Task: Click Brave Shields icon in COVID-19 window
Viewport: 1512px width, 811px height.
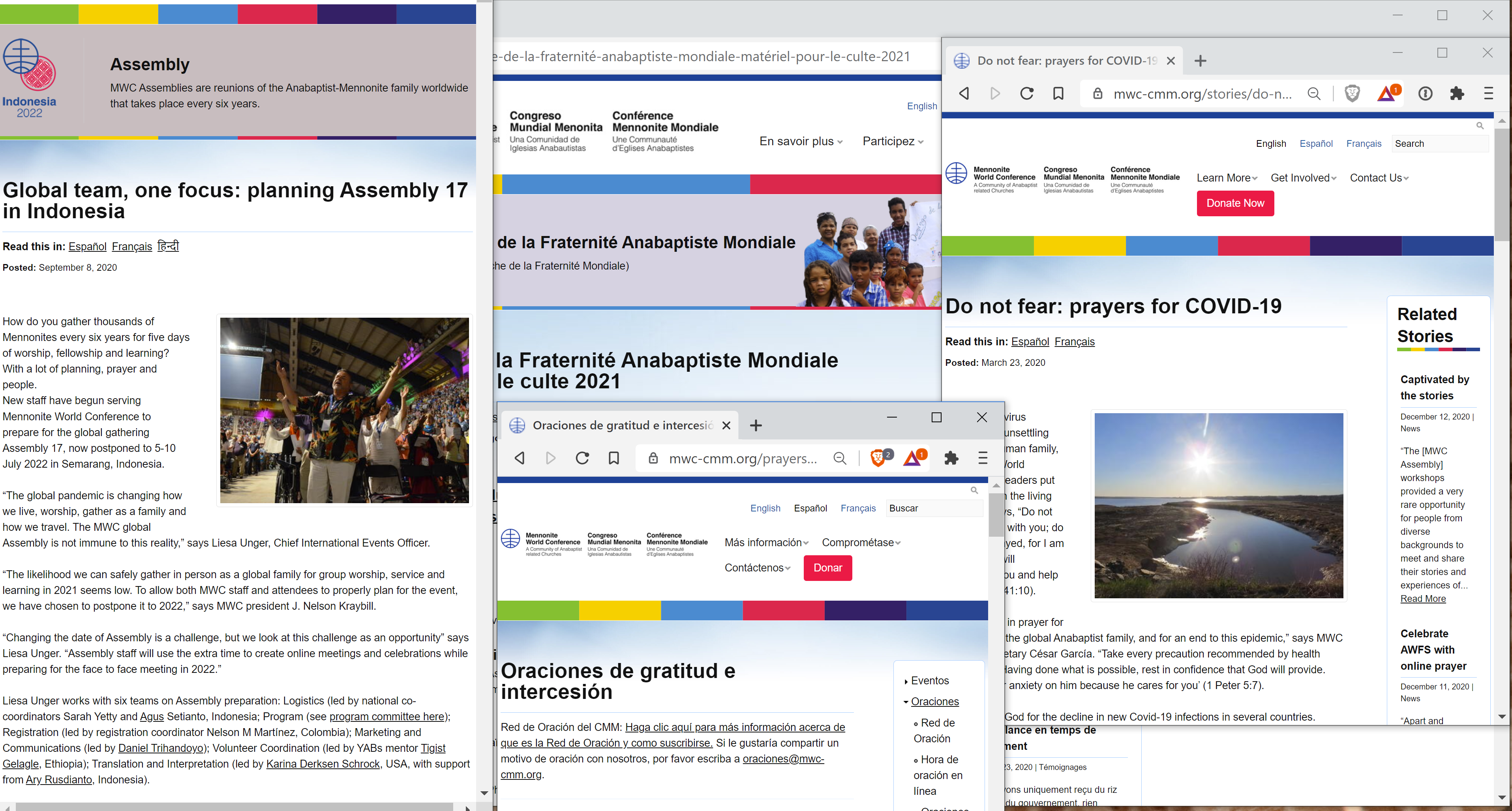Action: pos(1352,93)
